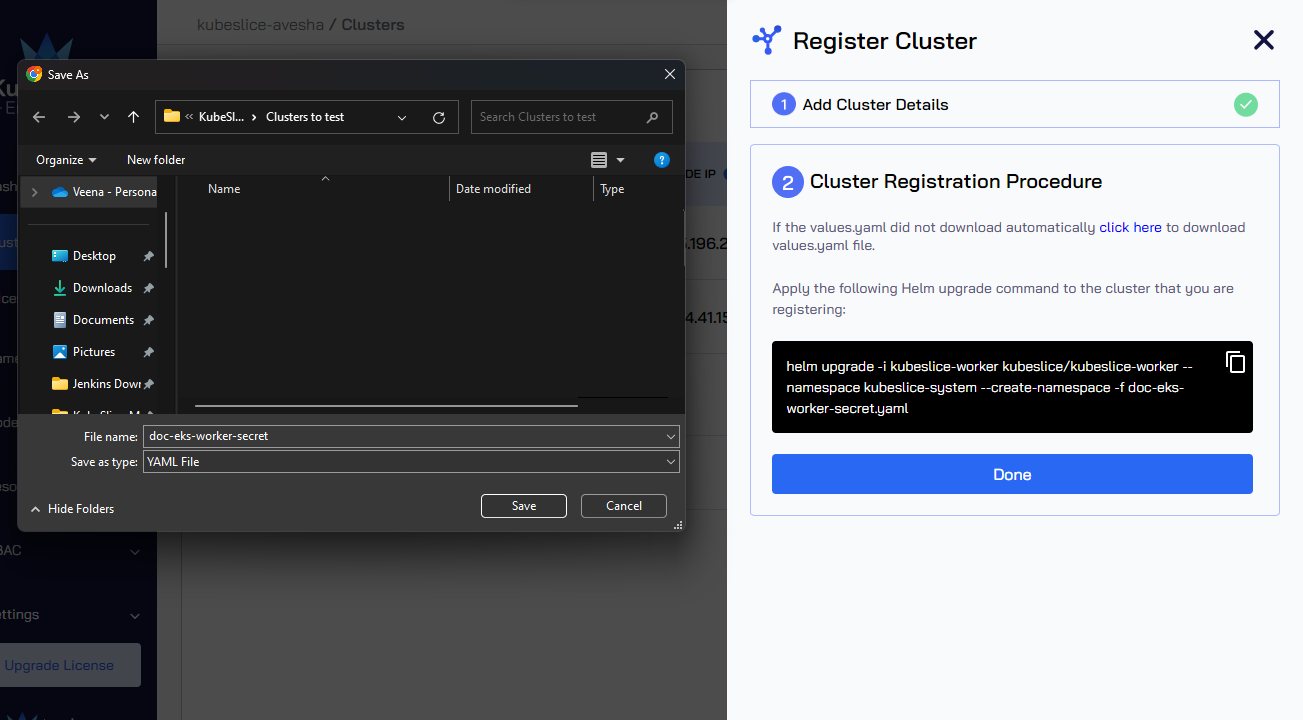The height and width of the screenshot is (720, 1303).
Task: Click the folder icon in the address bar
Action: click(171, 116)
